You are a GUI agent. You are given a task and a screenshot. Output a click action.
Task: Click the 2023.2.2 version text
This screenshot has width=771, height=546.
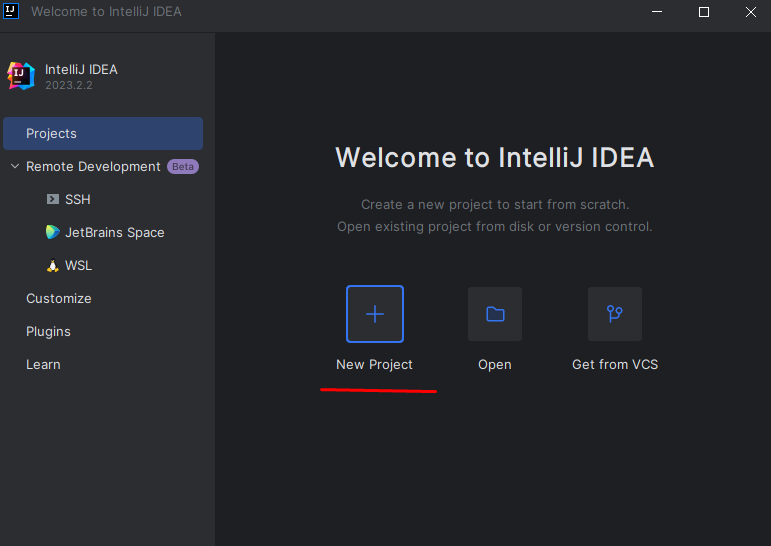[69, 85]
